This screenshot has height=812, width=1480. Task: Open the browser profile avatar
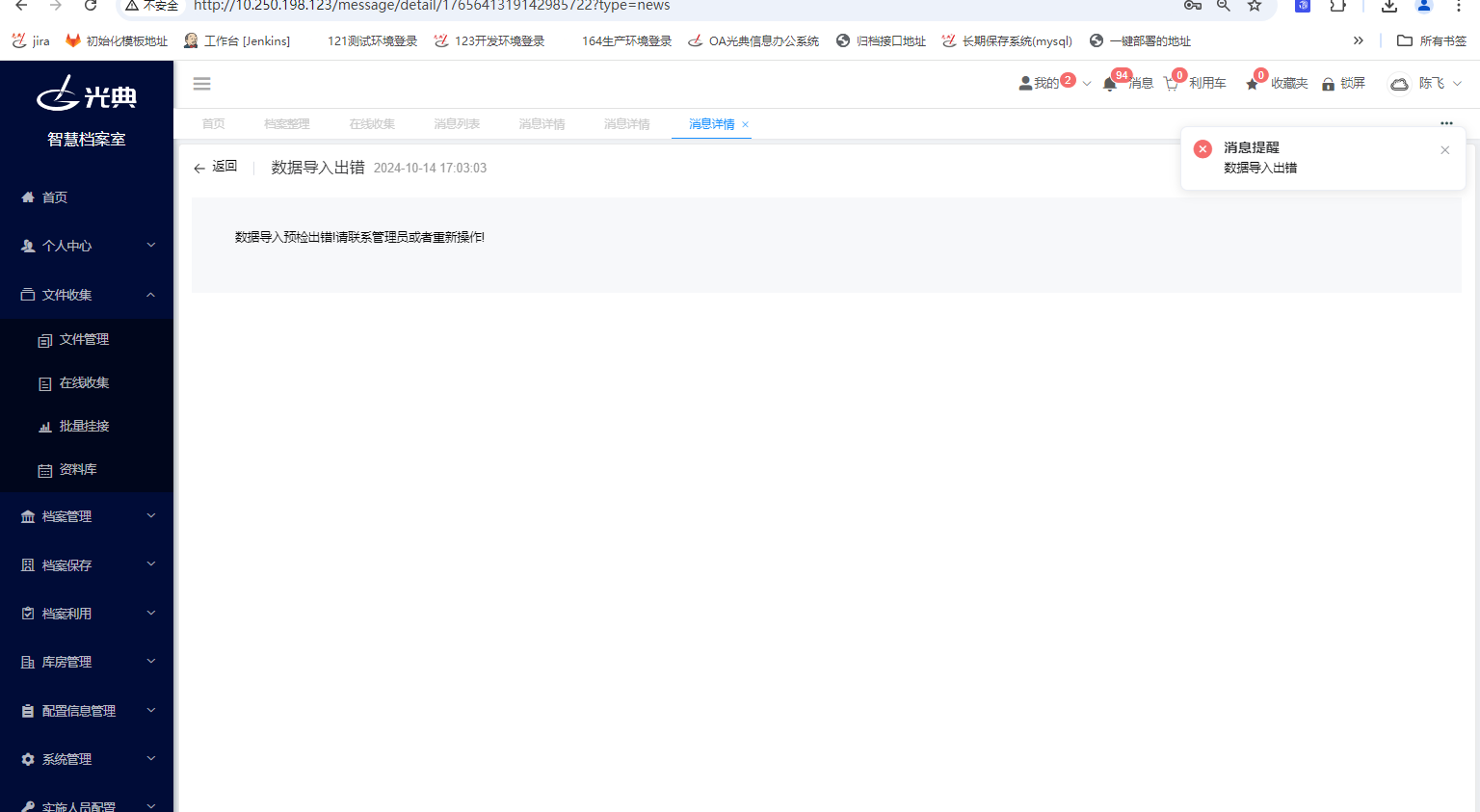pos(1424,6)
